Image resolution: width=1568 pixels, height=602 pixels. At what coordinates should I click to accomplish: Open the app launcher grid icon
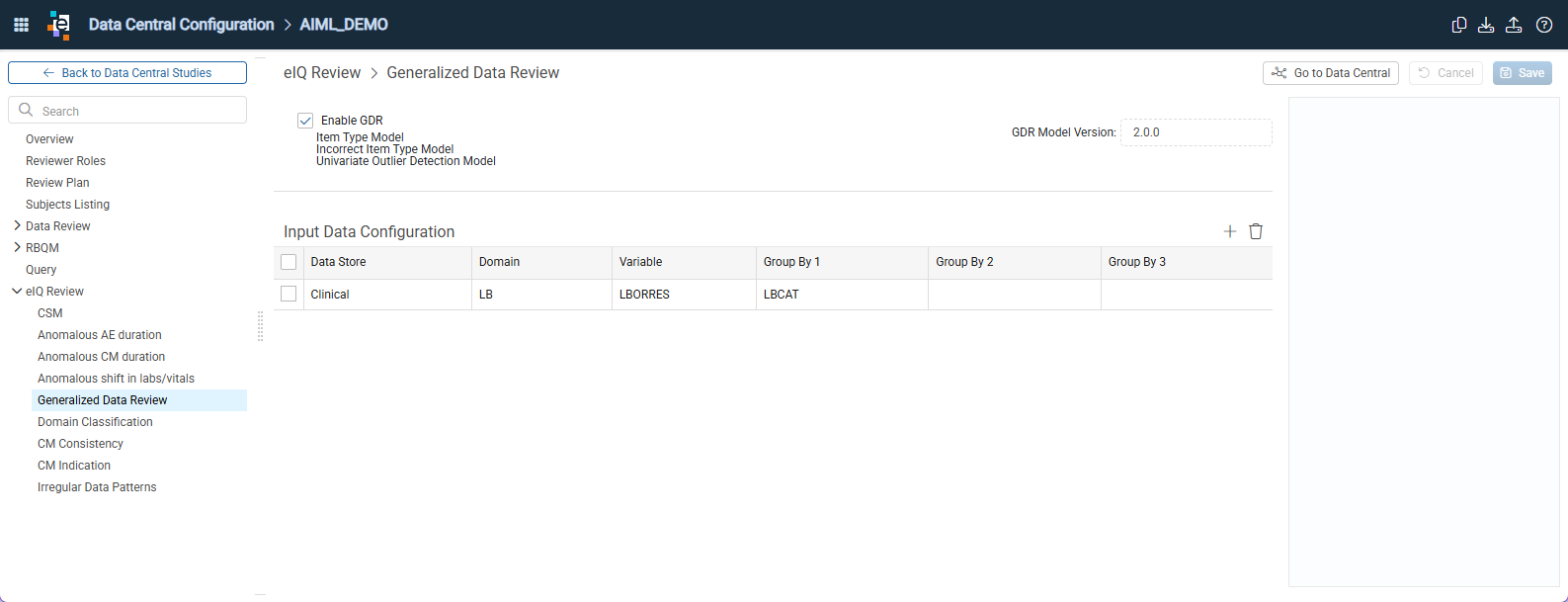coord(21,25)
